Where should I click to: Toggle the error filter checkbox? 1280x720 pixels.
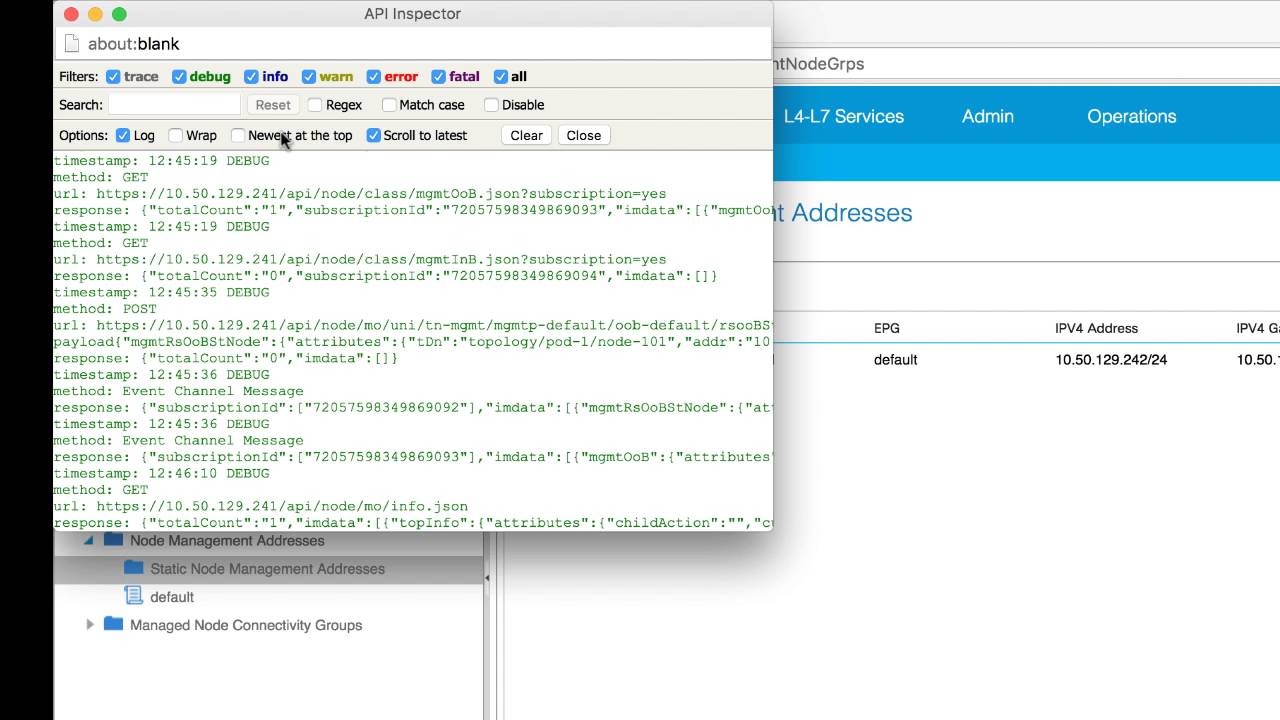(x=374, y=77)
